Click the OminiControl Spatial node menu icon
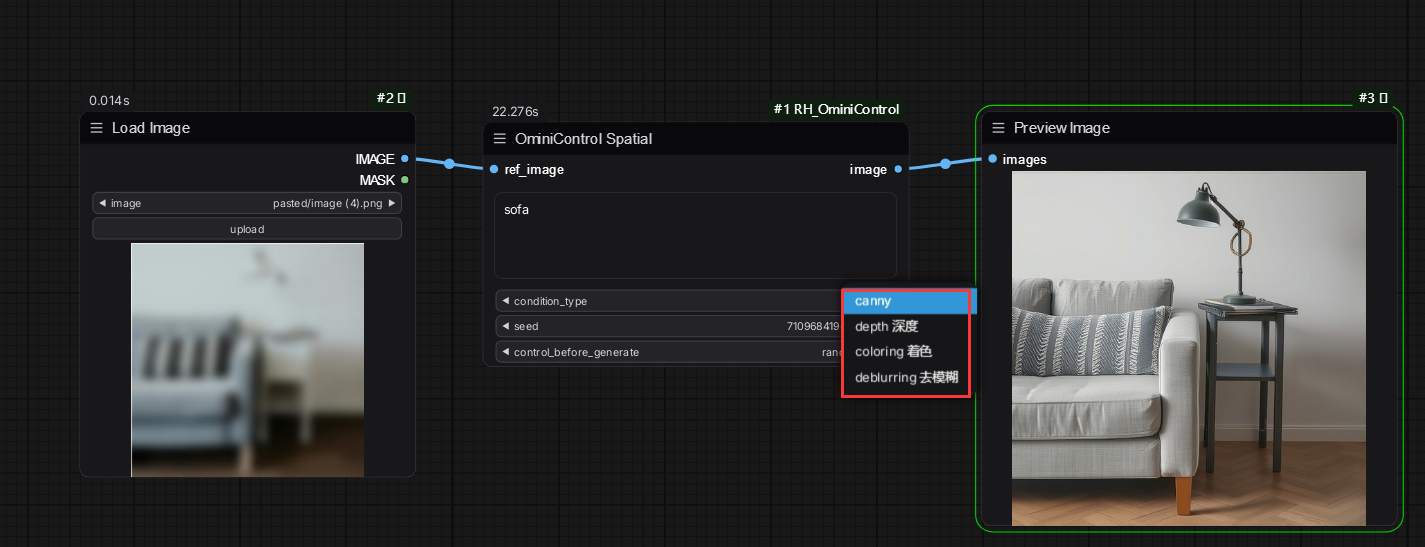1425x547 pixels. coord(500,138)
